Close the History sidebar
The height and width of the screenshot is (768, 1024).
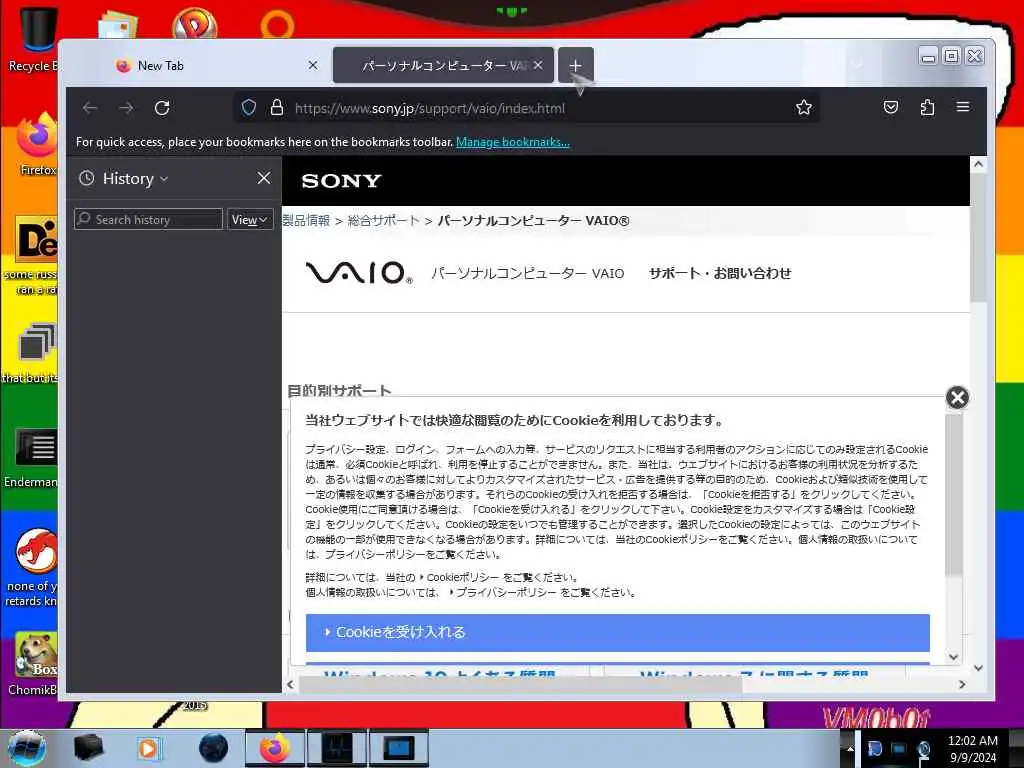click(x=264, y=178)
